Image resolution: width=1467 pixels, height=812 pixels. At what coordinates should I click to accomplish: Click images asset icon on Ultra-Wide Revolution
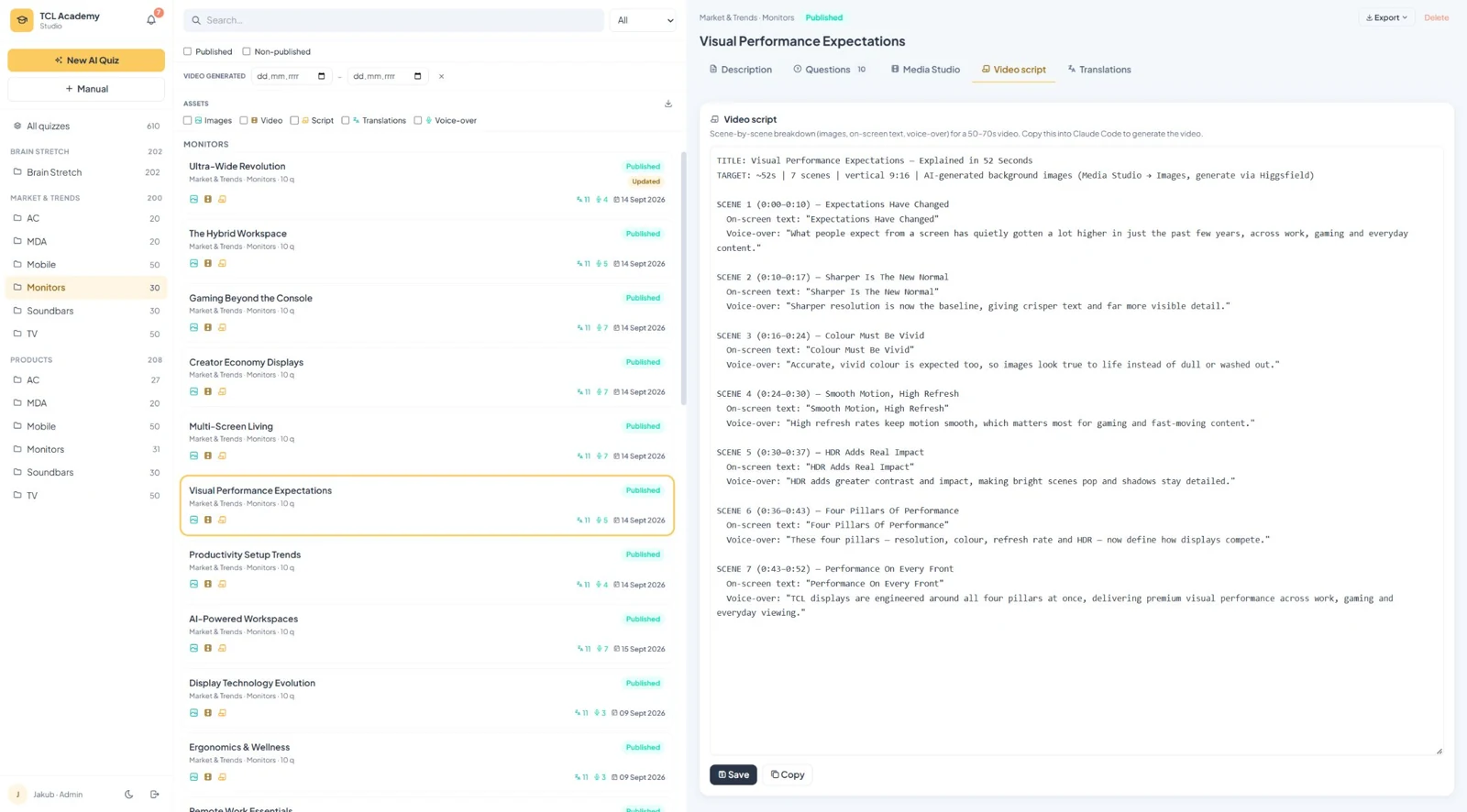pyautogui.click(x=193, y=199)
